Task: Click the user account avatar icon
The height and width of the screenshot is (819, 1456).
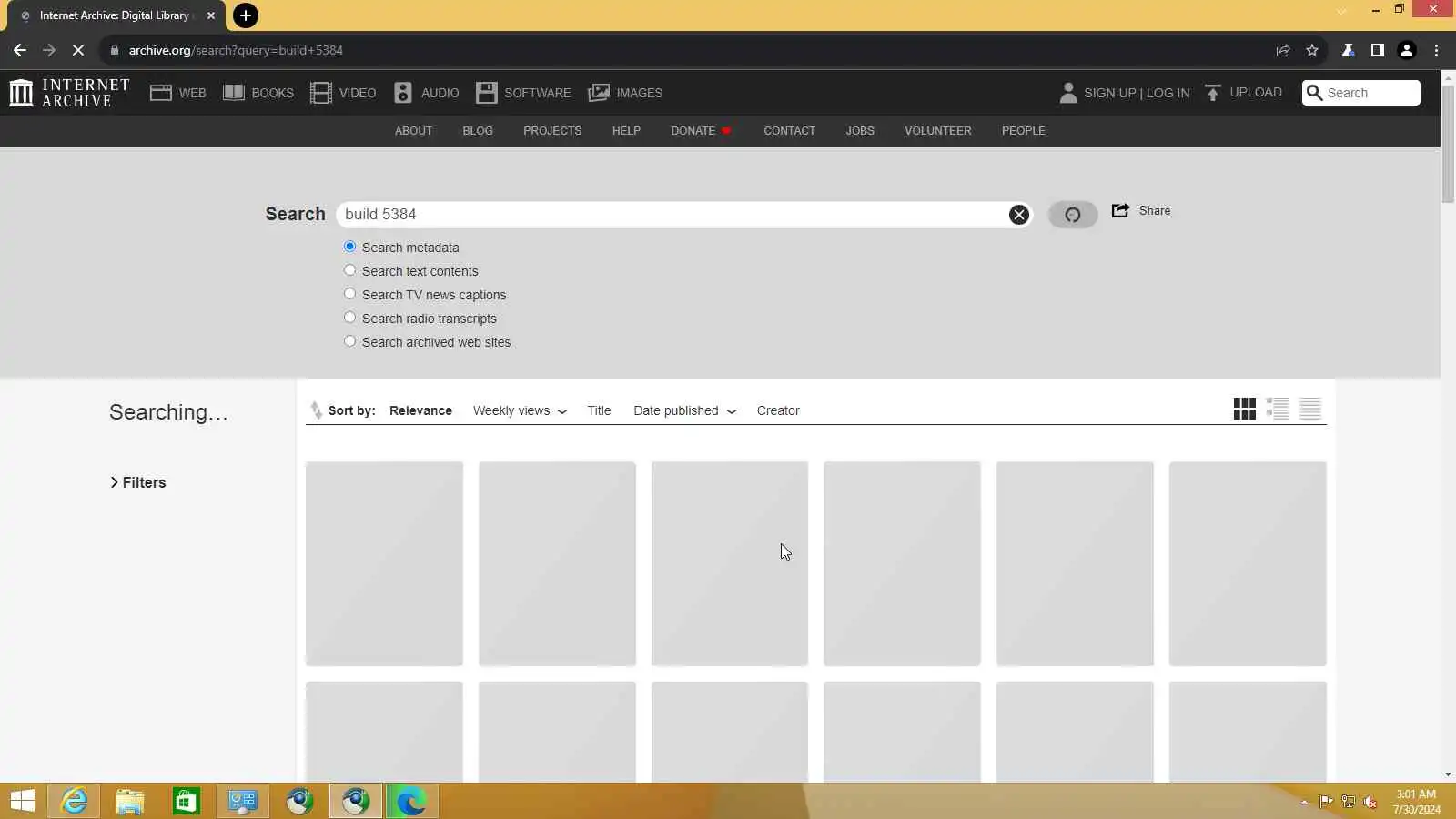Action: 1068,93
